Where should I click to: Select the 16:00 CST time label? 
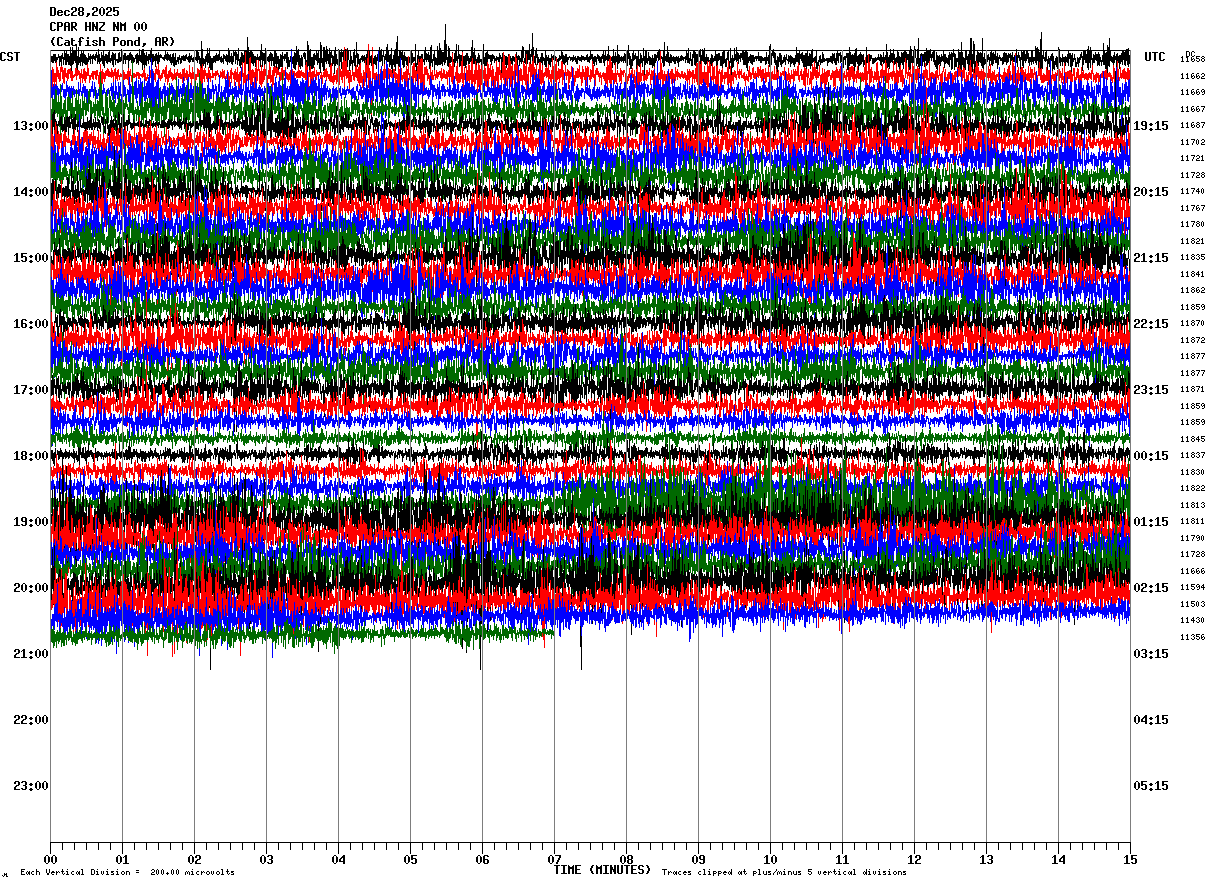click(30, 324)
